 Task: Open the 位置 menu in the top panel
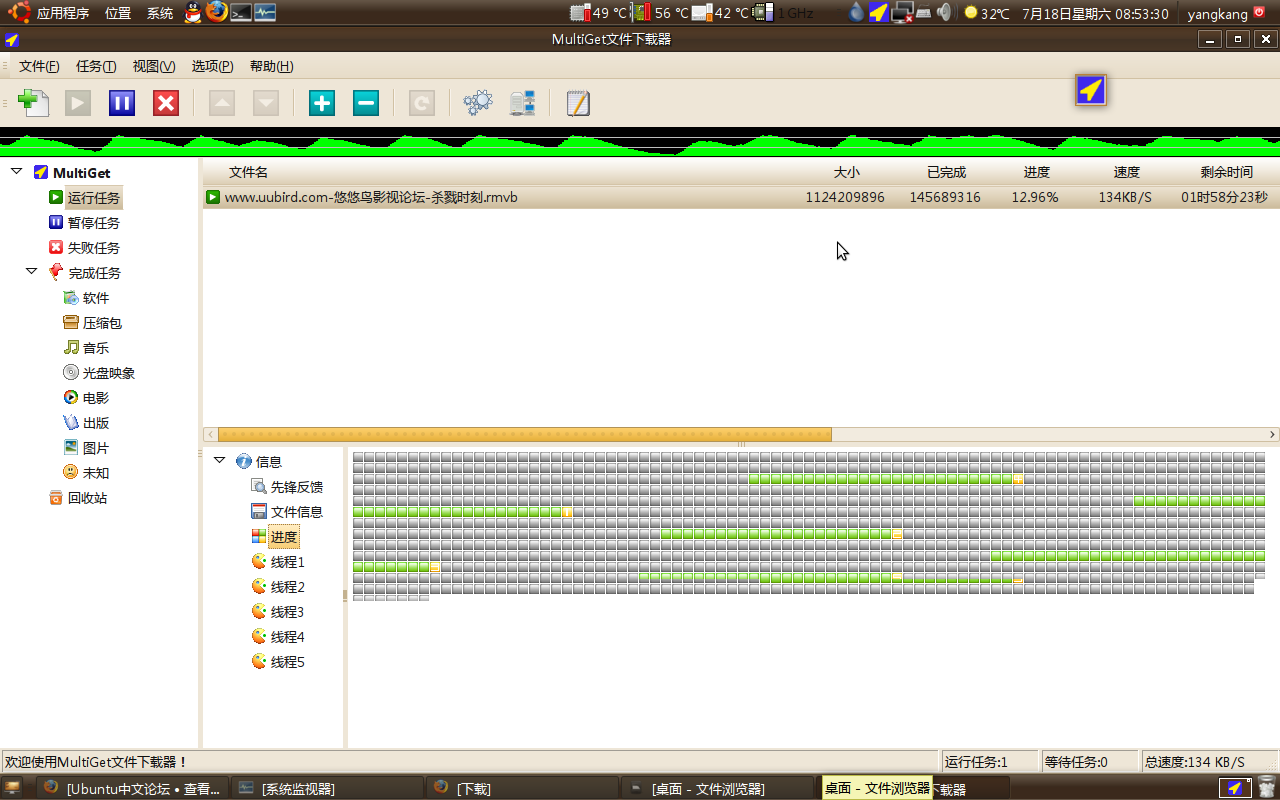click(x=118, y=13)
